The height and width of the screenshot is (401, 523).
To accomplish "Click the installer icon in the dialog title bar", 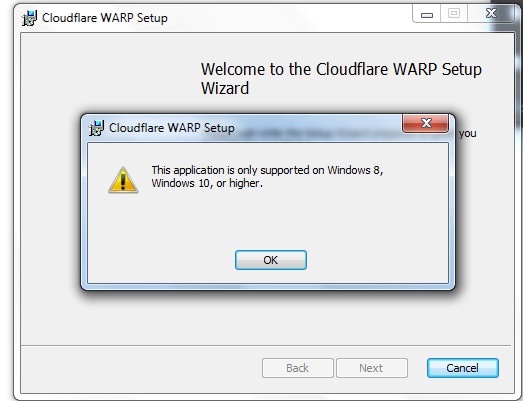I will (96, 128).
